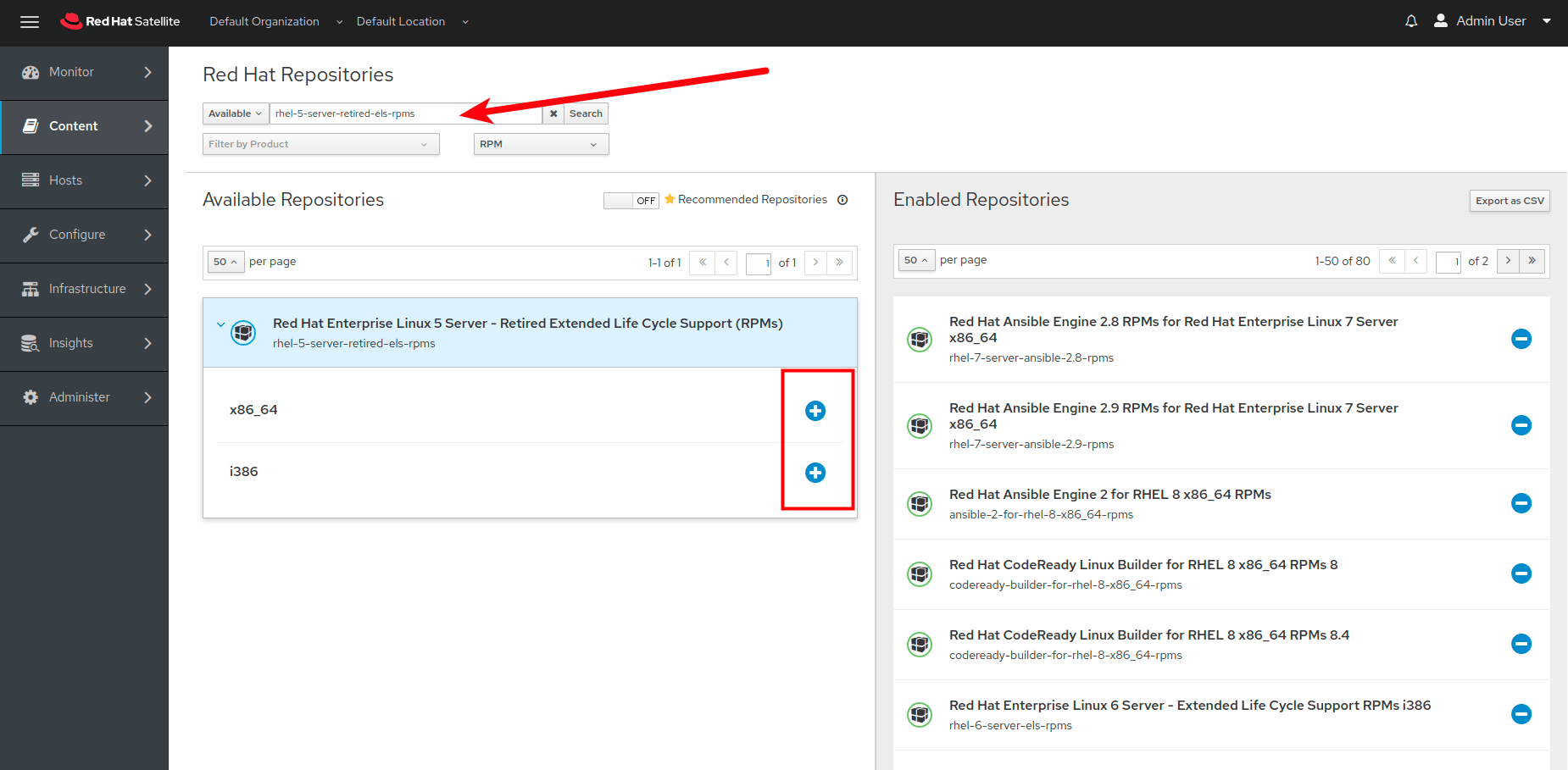Click the Recommended Repositories info icon
1568x770 pixels.
point(842,200)
